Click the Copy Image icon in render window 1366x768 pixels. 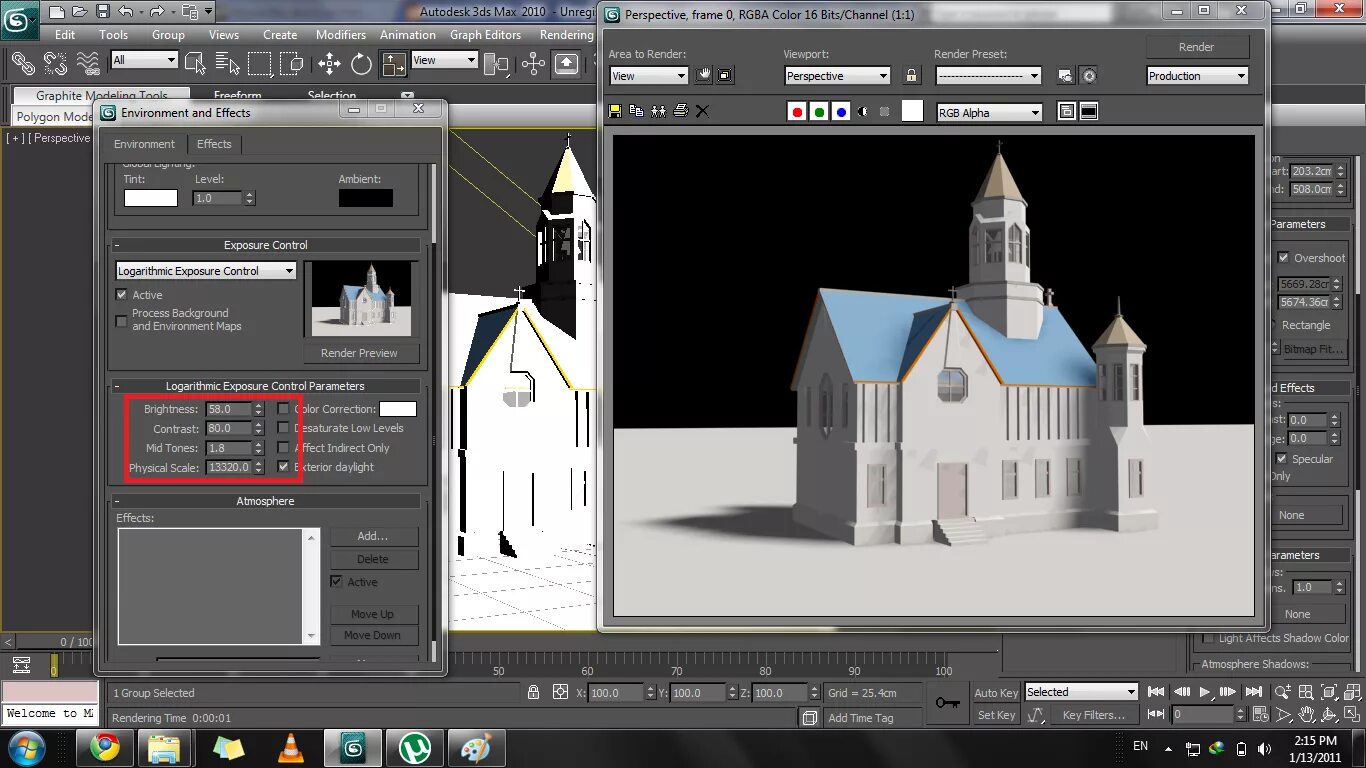[637, 111]
